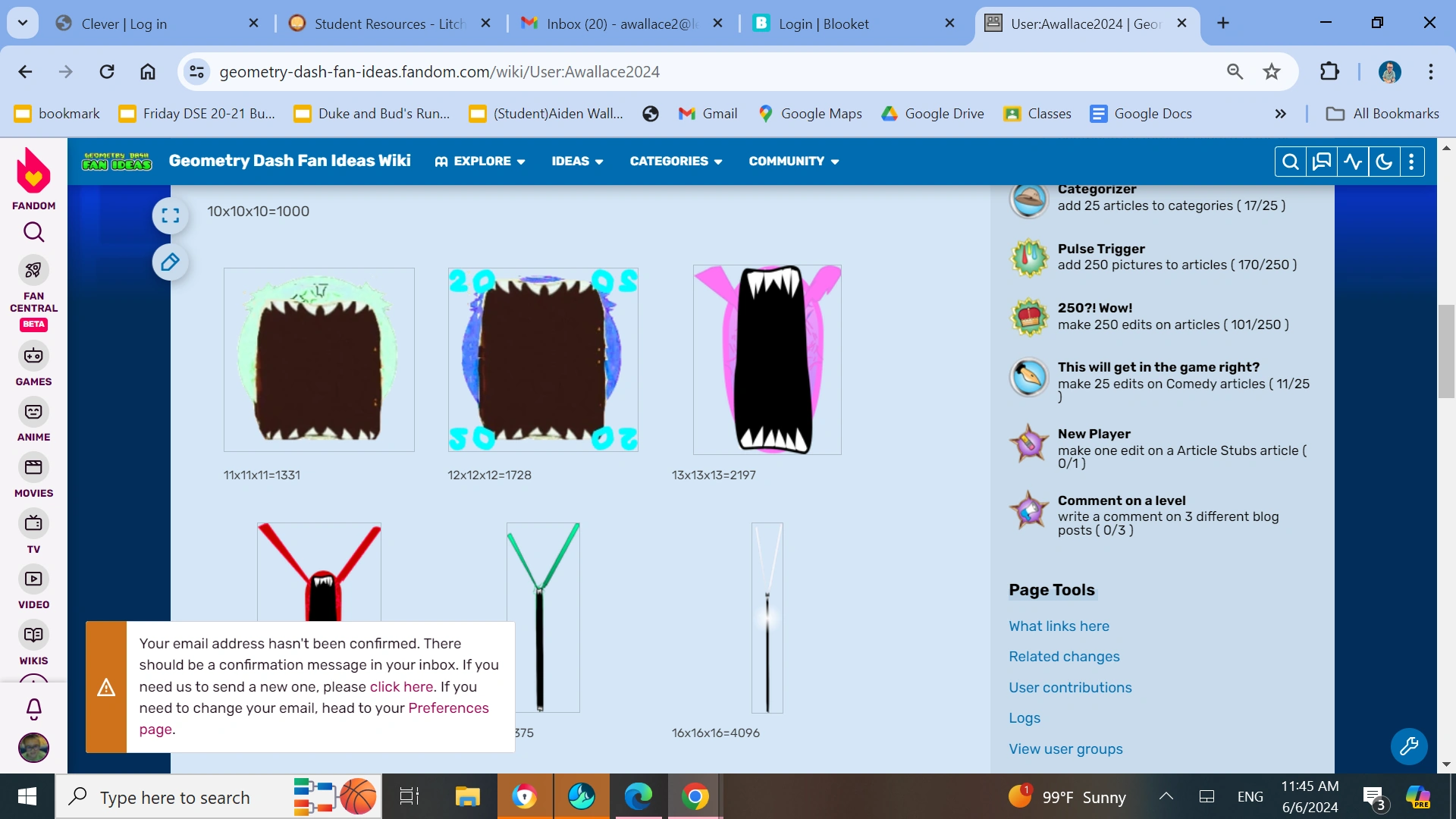
Task: Expand the CATEGORIES dropdown menu
Action: coord(676,161)
